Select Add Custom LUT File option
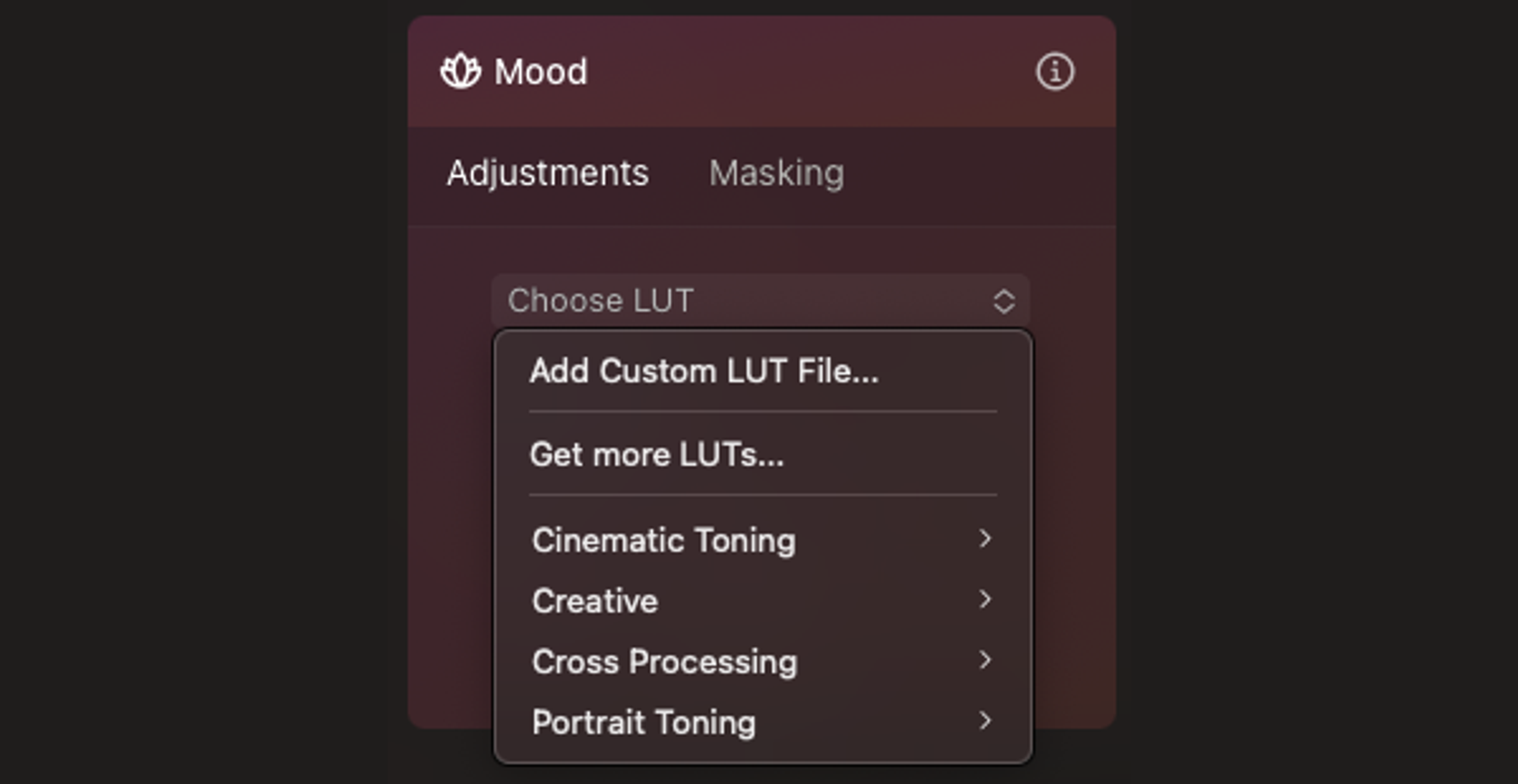This screenshot has width=1518, height=784. [704, 371]
